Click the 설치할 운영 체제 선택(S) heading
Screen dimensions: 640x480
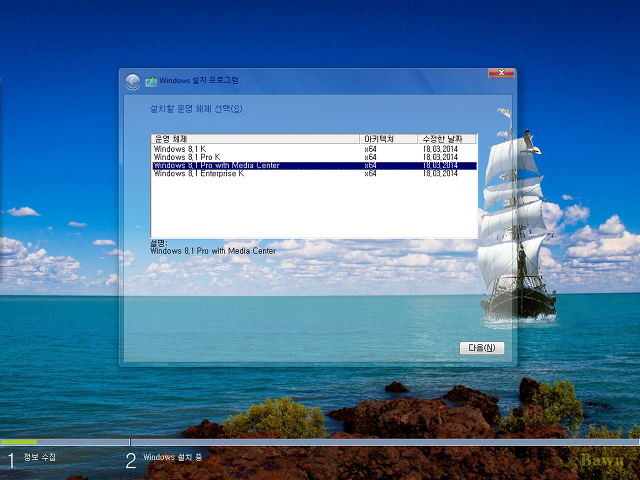[196, 109]
